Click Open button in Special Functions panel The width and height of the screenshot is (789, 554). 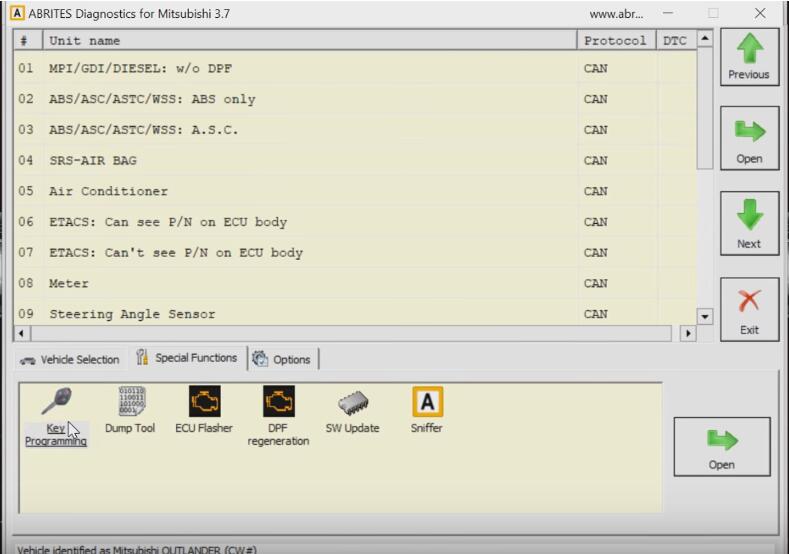tap(722, 446)
